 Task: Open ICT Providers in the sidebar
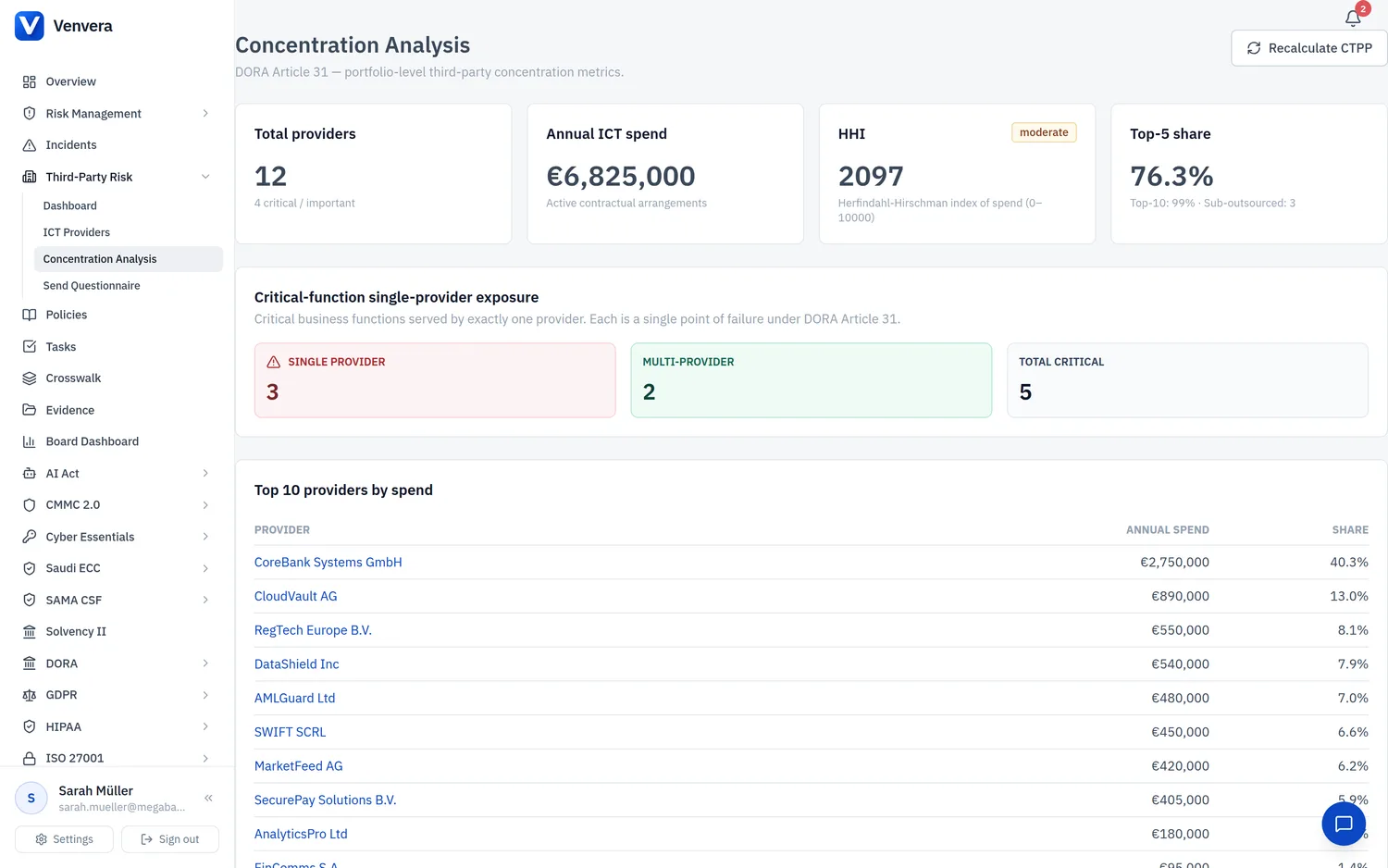[x=129, y=232]
